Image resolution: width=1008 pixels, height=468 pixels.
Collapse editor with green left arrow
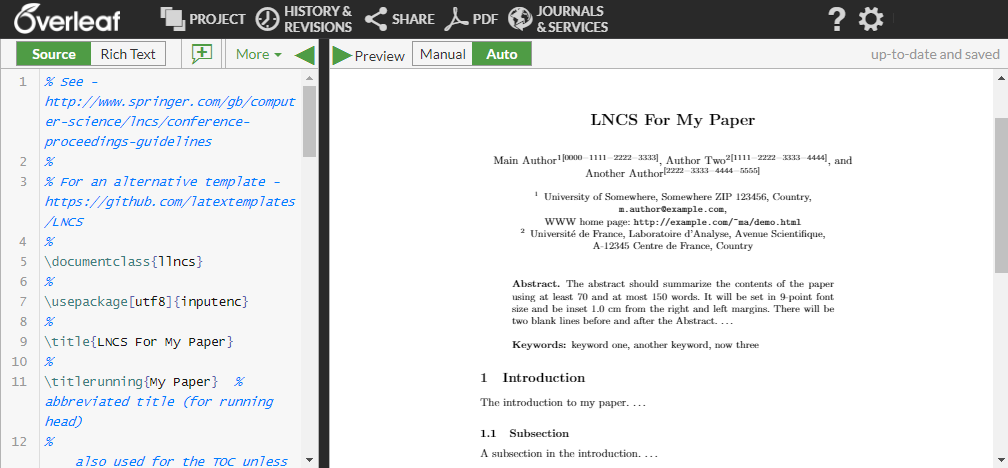coord(305,55)
